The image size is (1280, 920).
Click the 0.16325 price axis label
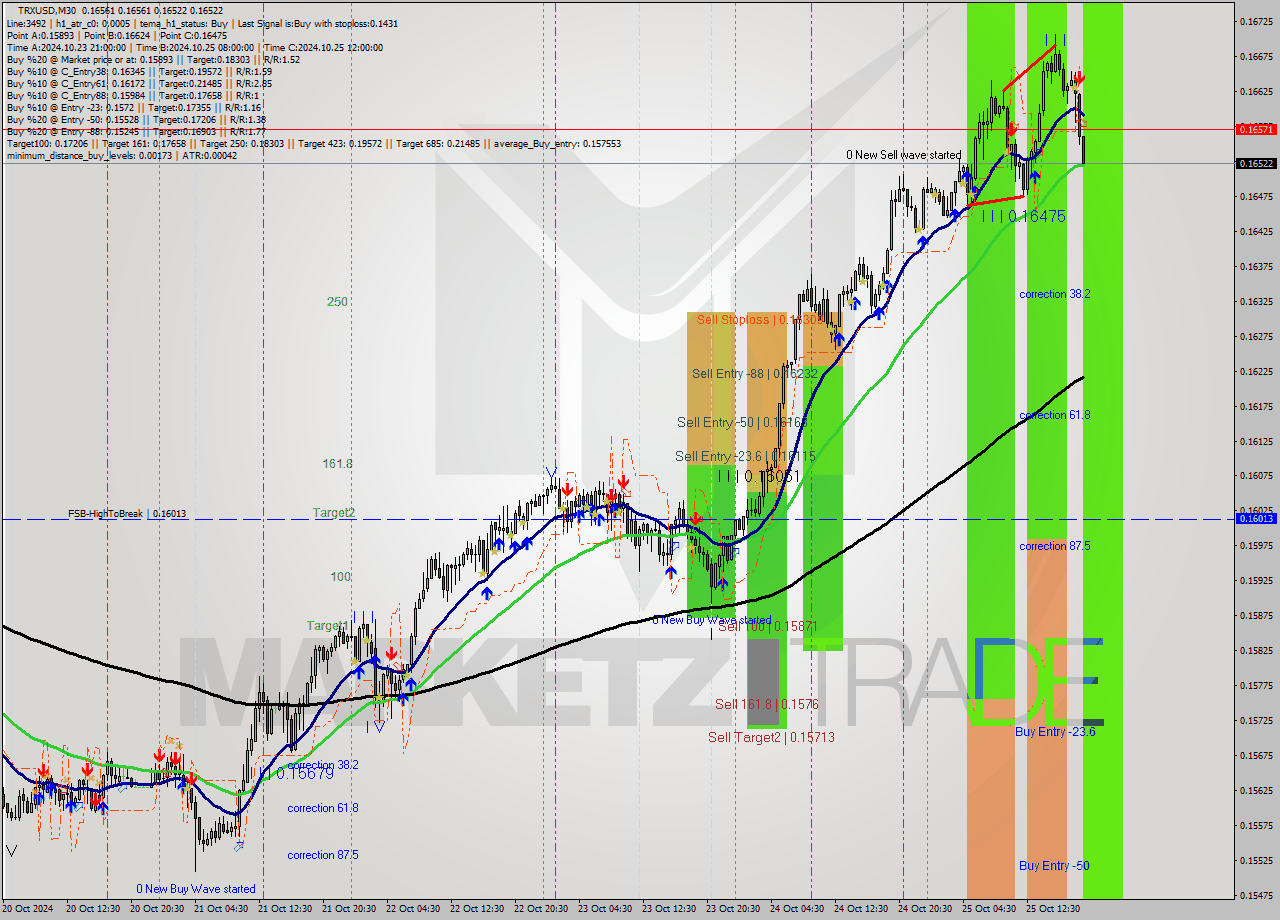[1255, 301]
